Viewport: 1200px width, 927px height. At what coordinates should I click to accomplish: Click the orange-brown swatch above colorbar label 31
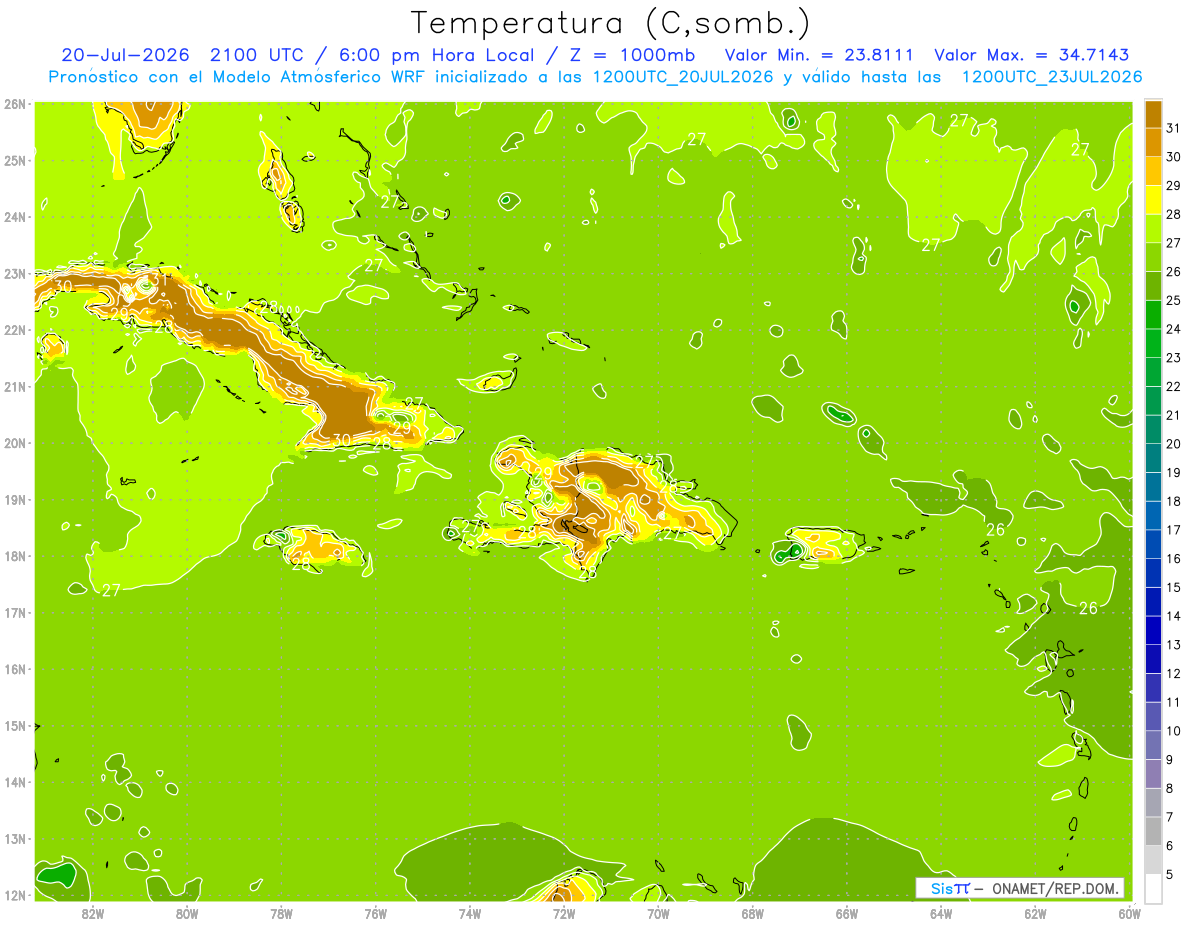tap(1153, 115)
